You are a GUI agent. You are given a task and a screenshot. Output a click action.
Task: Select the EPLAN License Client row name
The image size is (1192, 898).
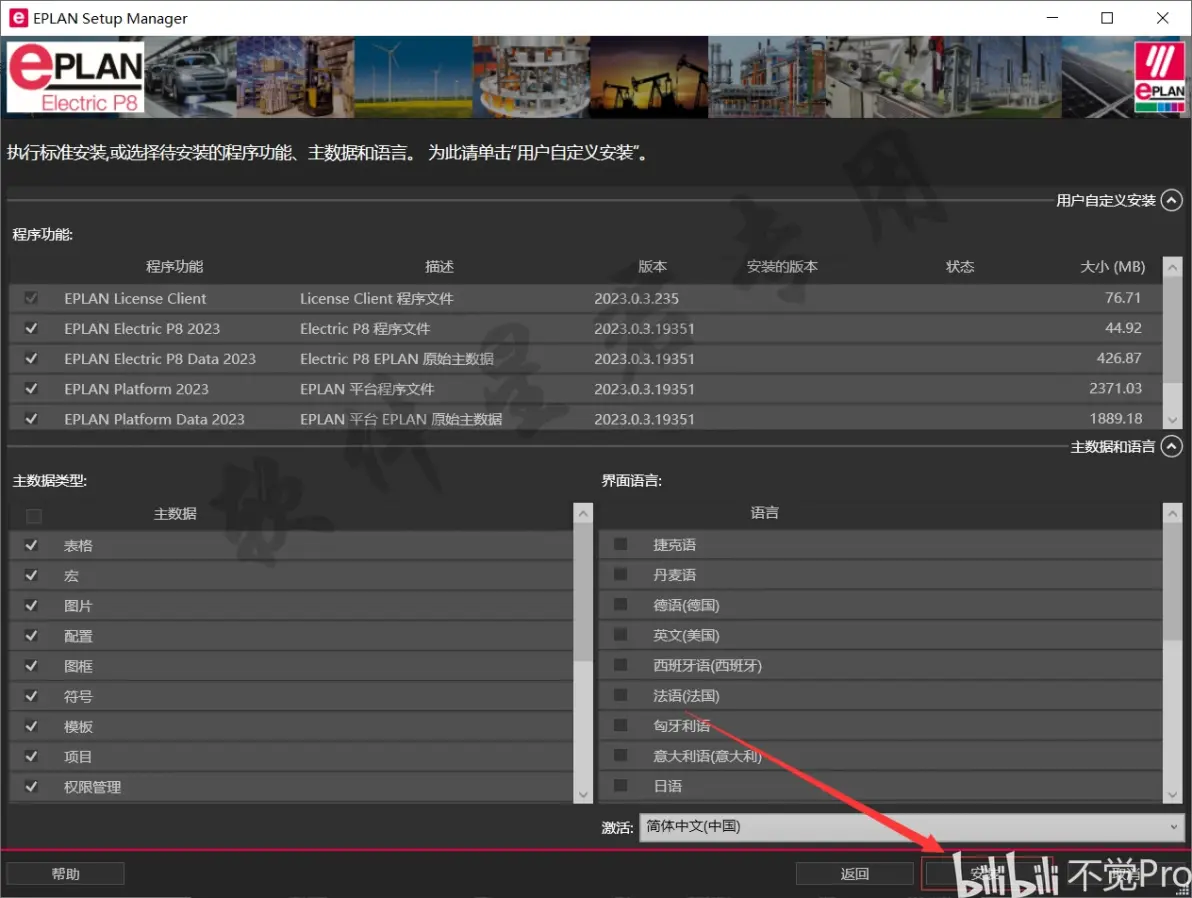point(135,299)
